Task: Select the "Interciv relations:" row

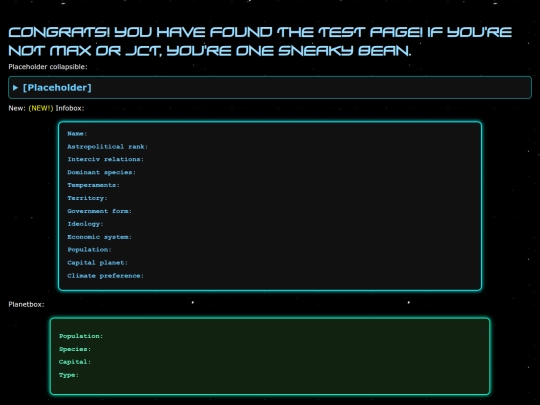Action: [105, 159]
